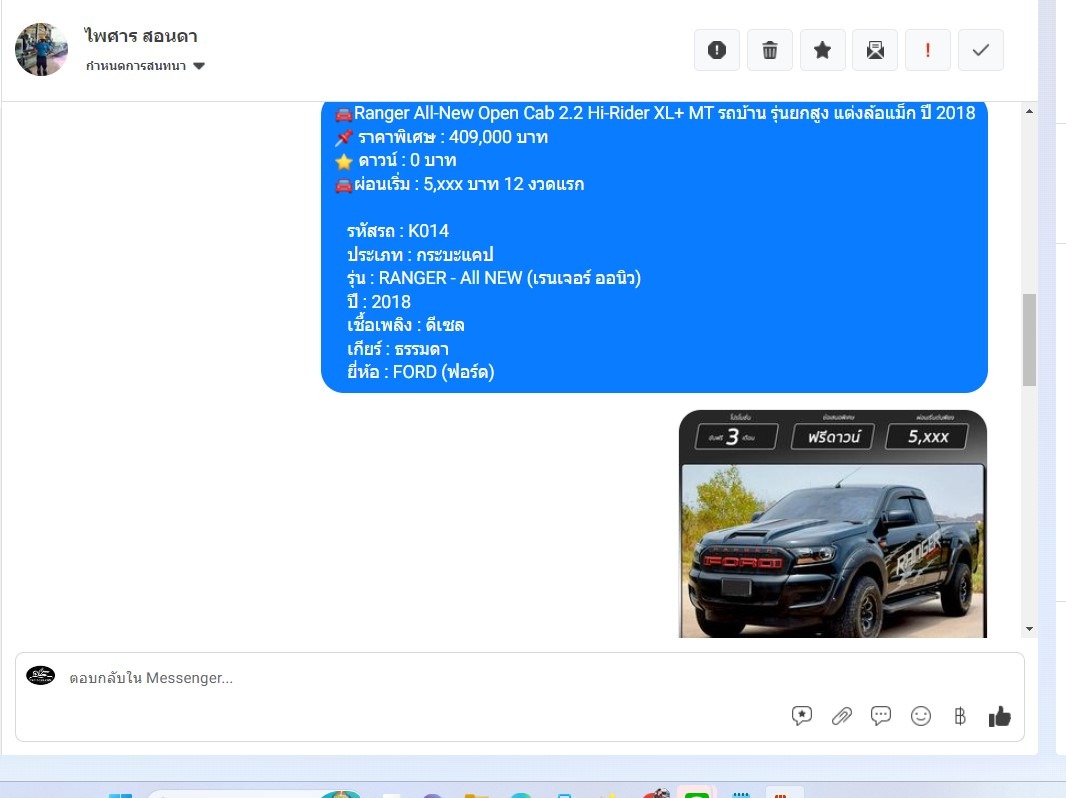
Task: Click the chat scrollbar up arrow
Action: pyautogui.click(x=1029, y=111)
